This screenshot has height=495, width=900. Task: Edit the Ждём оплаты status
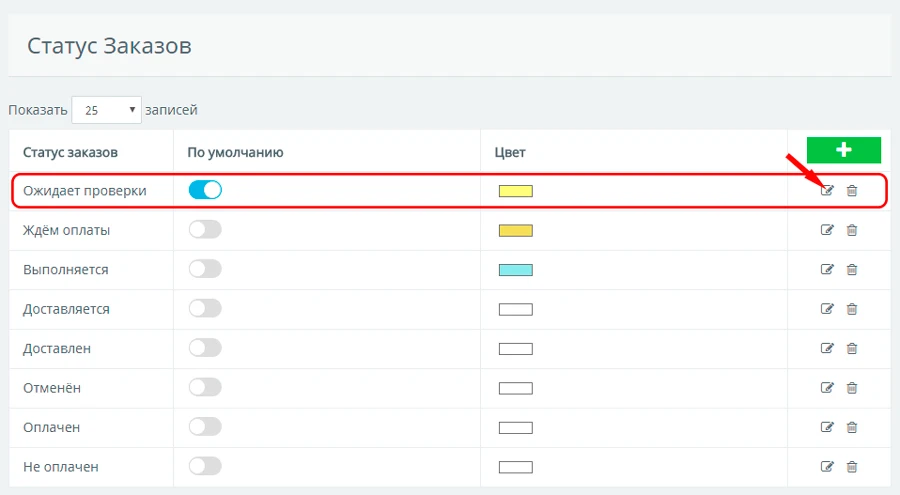[827, 230]
